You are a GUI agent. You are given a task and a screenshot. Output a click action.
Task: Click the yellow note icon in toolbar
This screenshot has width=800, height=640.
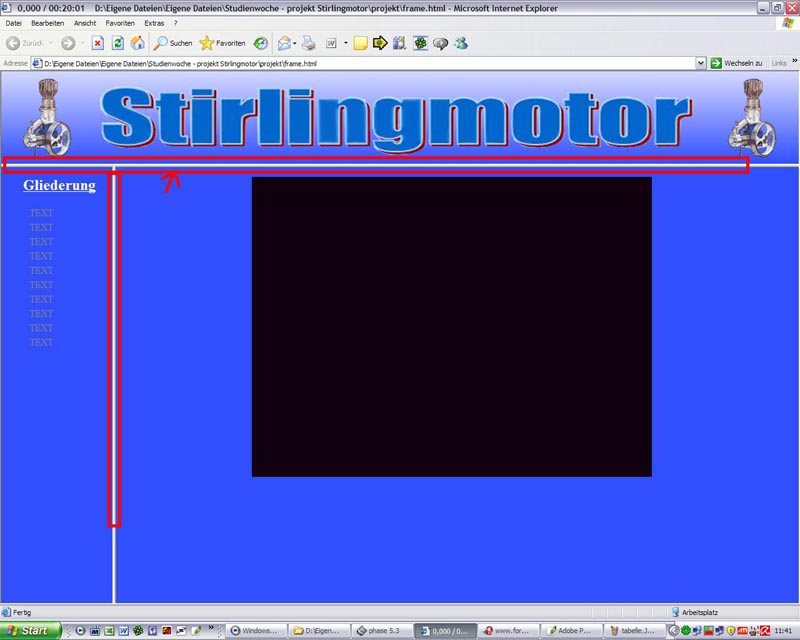pos(361,43)
